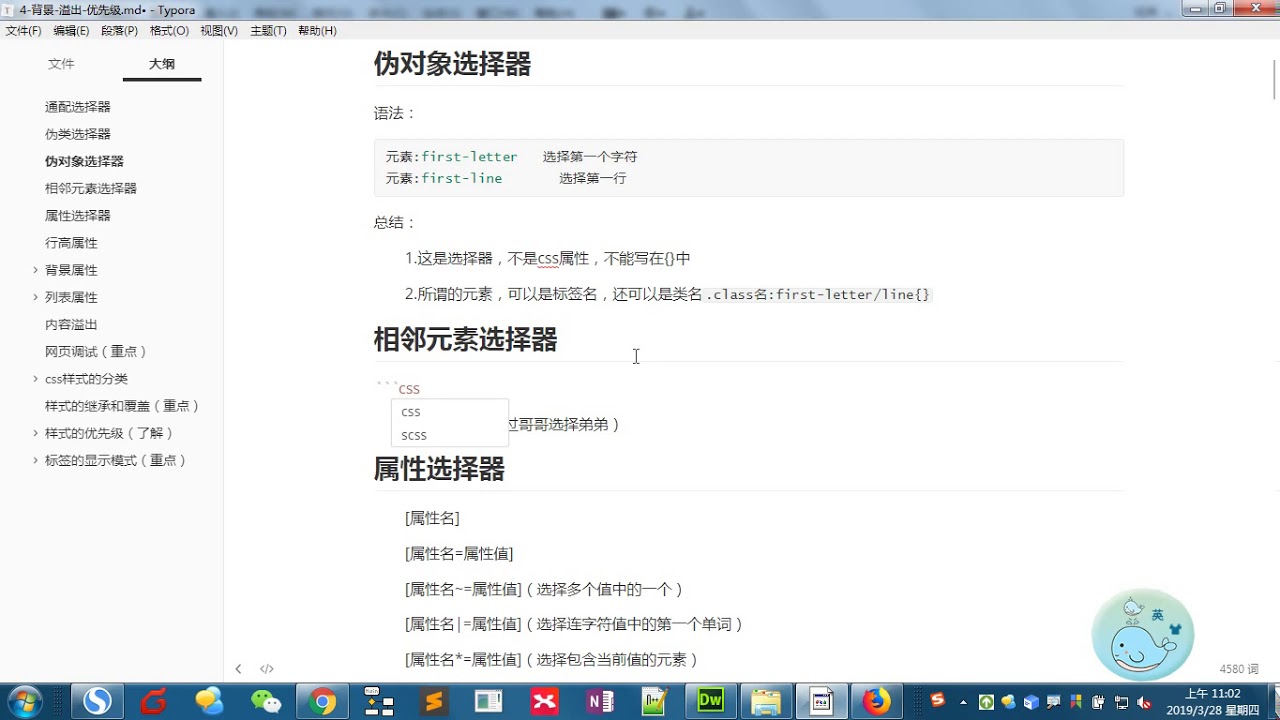Open the diagram tool taskbar icon

378,701
